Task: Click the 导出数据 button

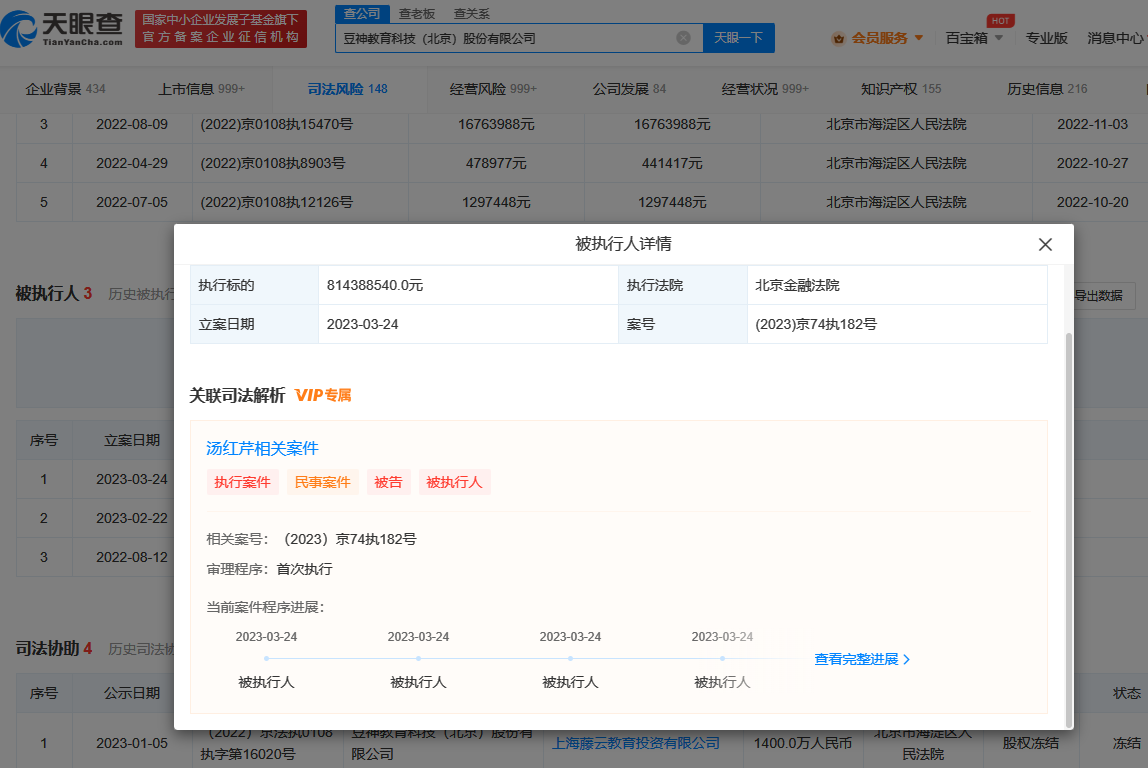Action: 1098,296
